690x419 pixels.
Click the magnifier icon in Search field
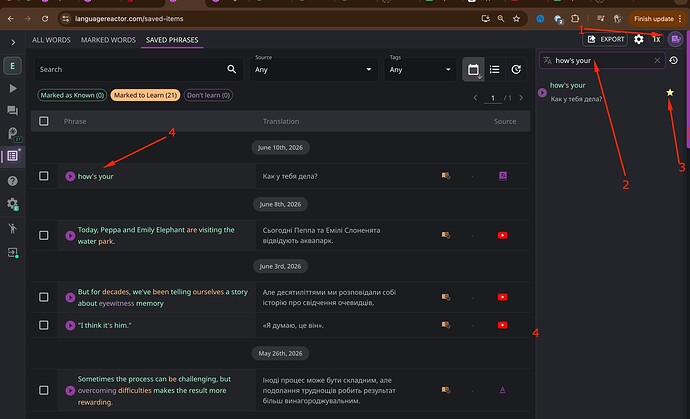231,69
